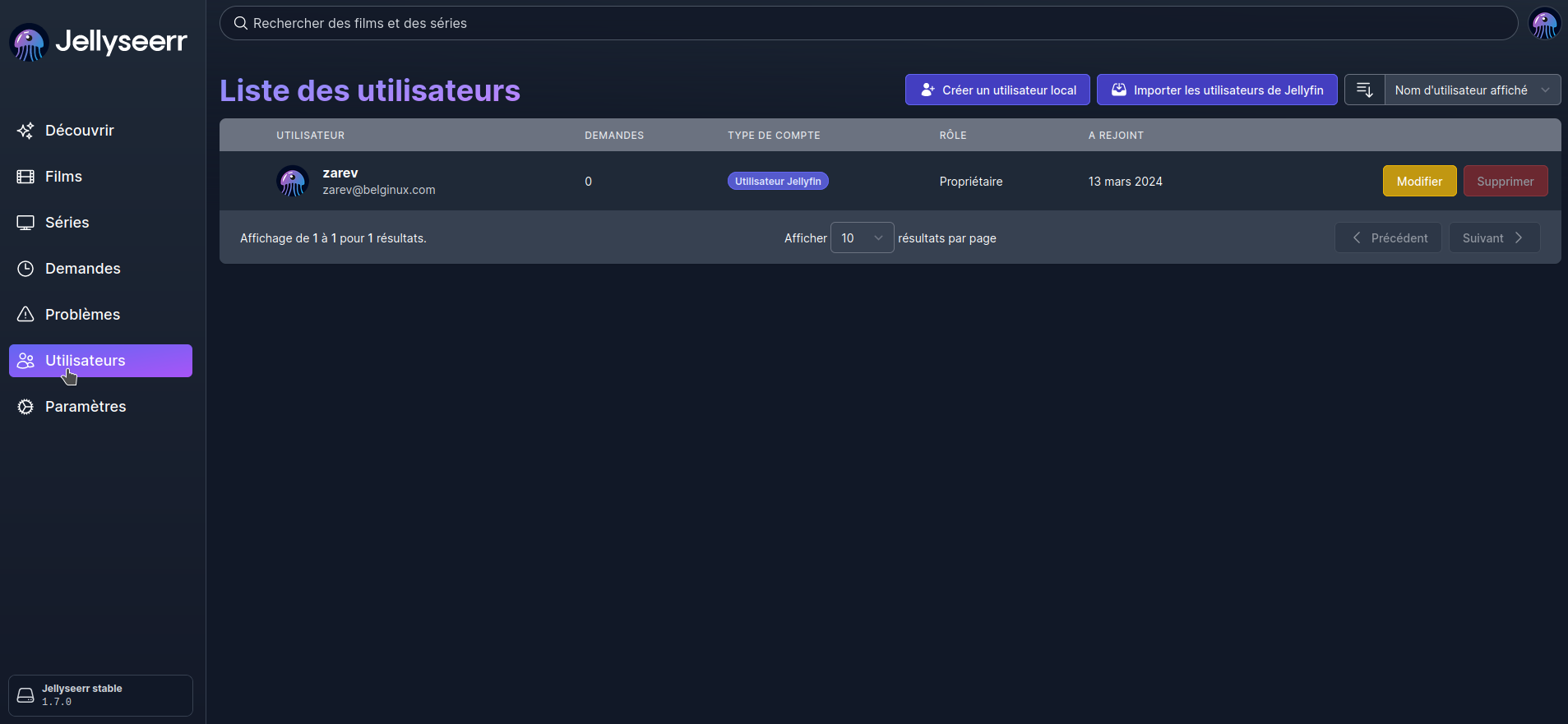Click the Paramètres gear icon
This screenshot has height=724, width=1568.
[x=25, y=407]
